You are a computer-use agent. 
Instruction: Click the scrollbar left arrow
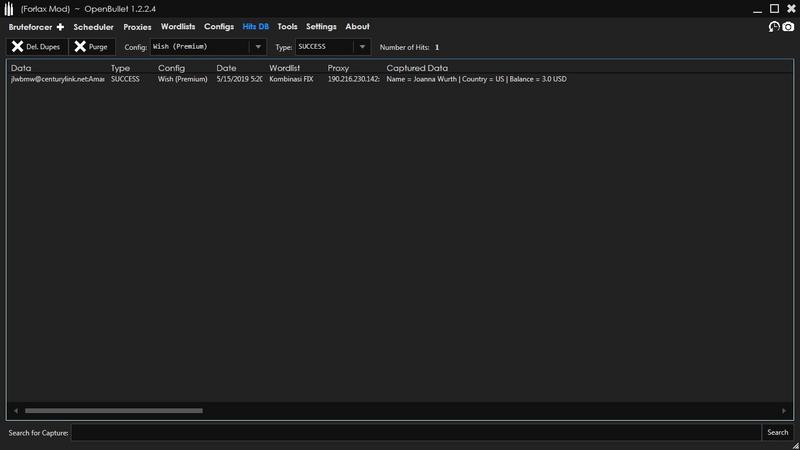click(x=16, y=411)
